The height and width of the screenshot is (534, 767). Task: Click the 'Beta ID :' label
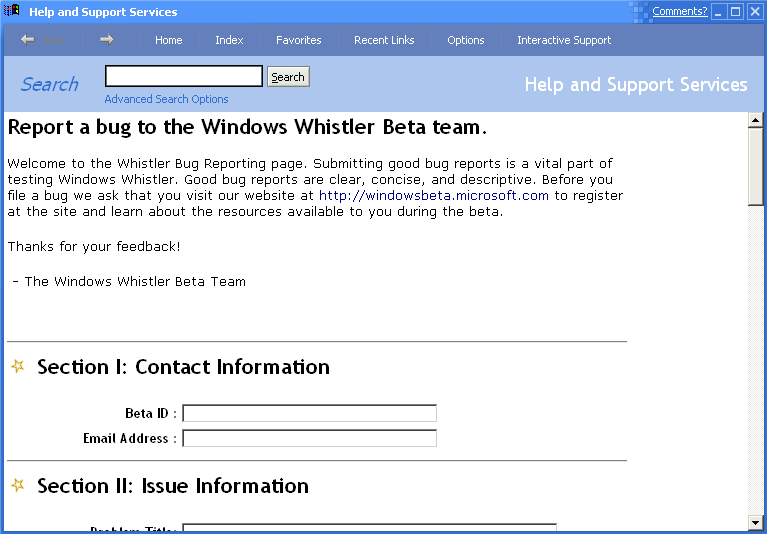click(x=151, y=413)
